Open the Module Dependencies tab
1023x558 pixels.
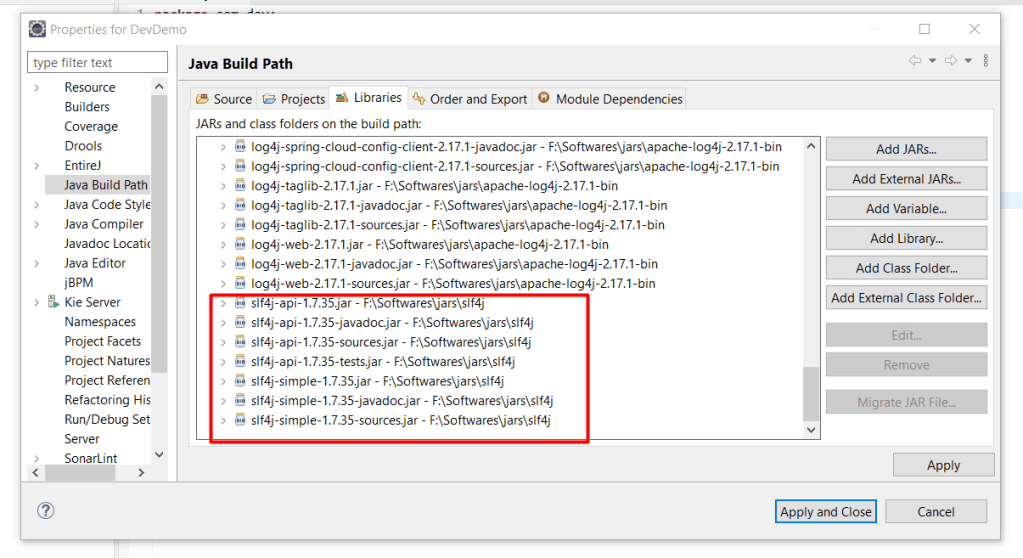(610, 99)
